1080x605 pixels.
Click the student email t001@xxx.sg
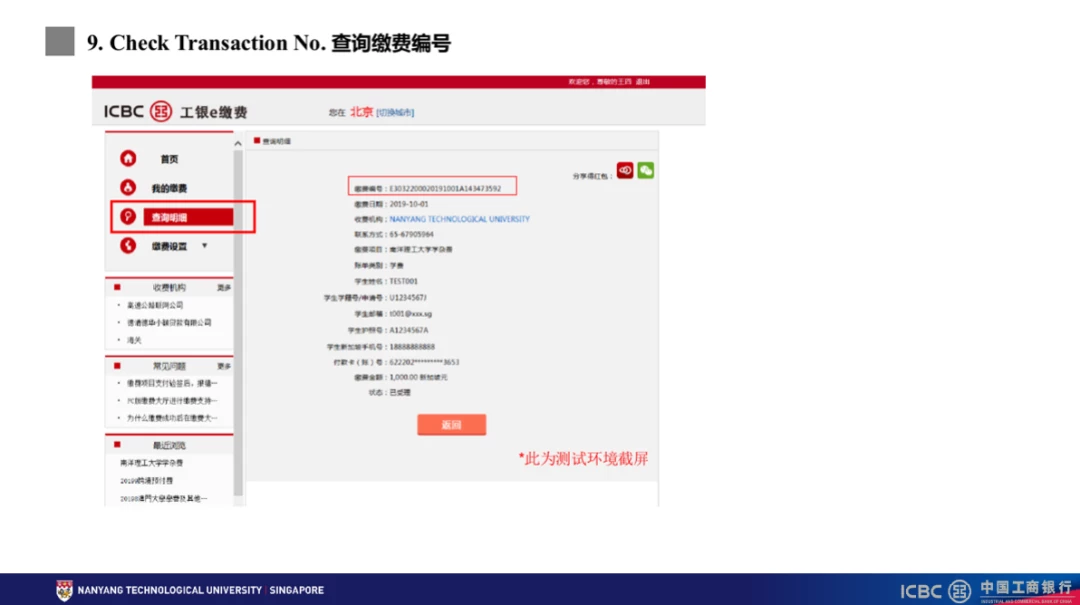(411, 314)
